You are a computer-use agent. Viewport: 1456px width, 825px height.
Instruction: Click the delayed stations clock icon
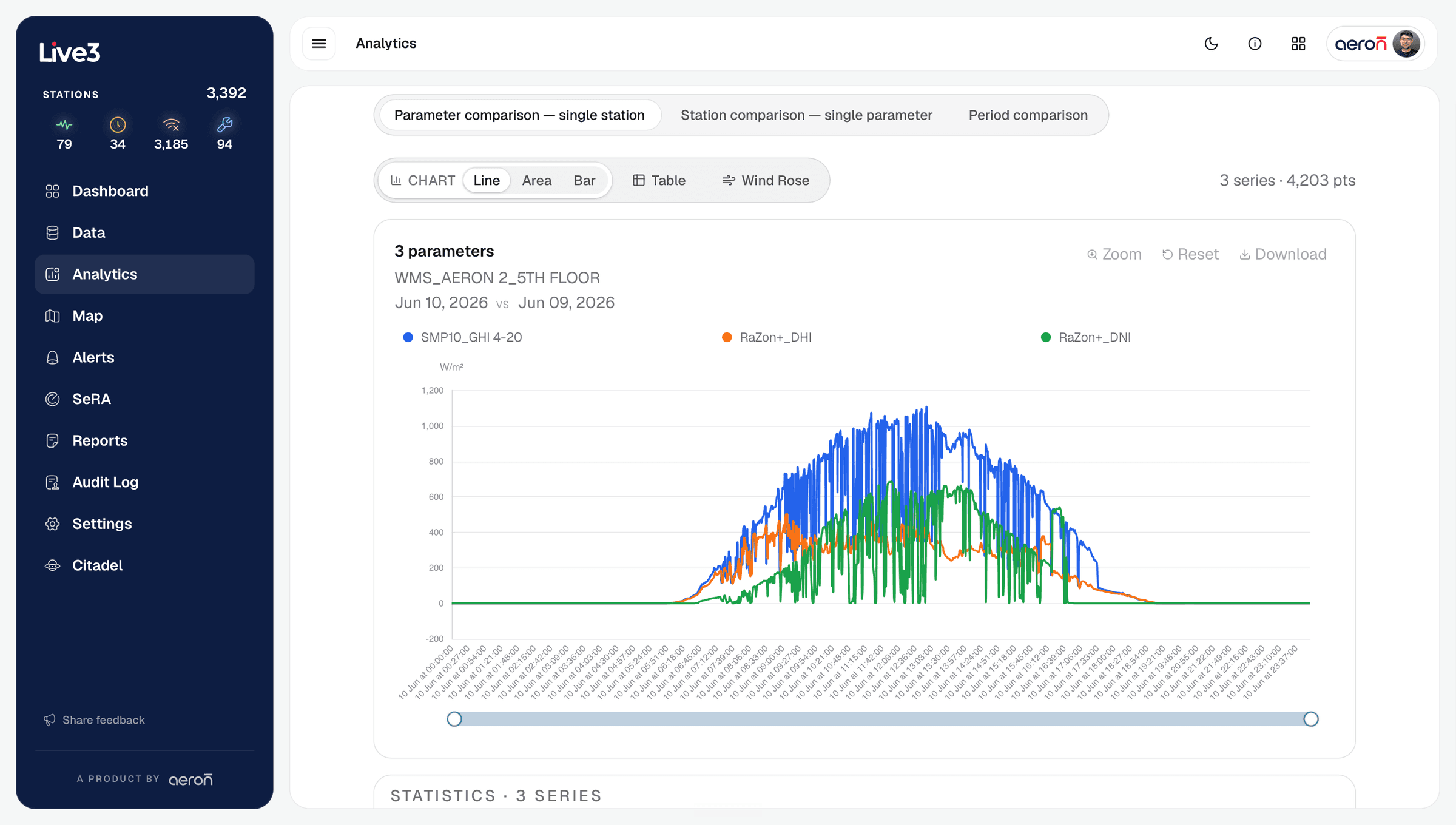point(118,125)
